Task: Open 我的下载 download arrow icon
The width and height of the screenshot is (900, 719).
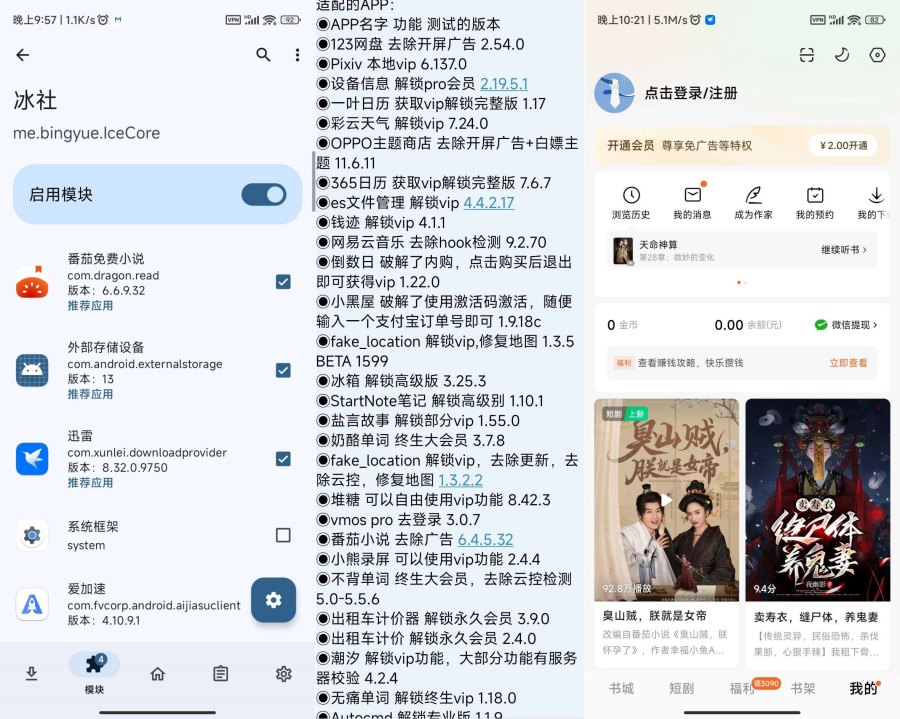Action: tap(876, 197)
